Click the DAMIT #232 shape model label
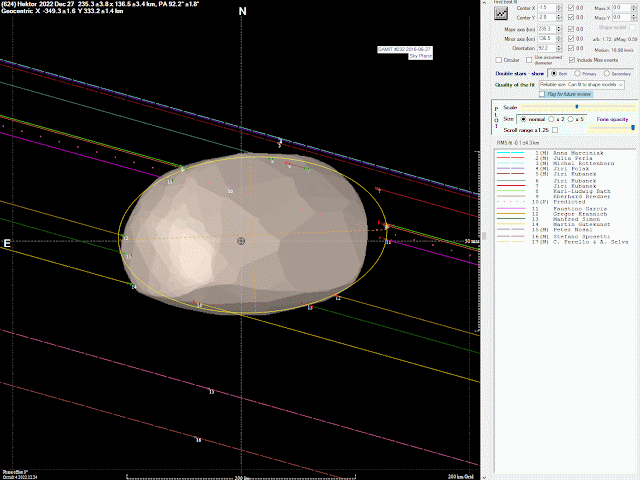This screenshot has height=480, width=640. [404, 49]
